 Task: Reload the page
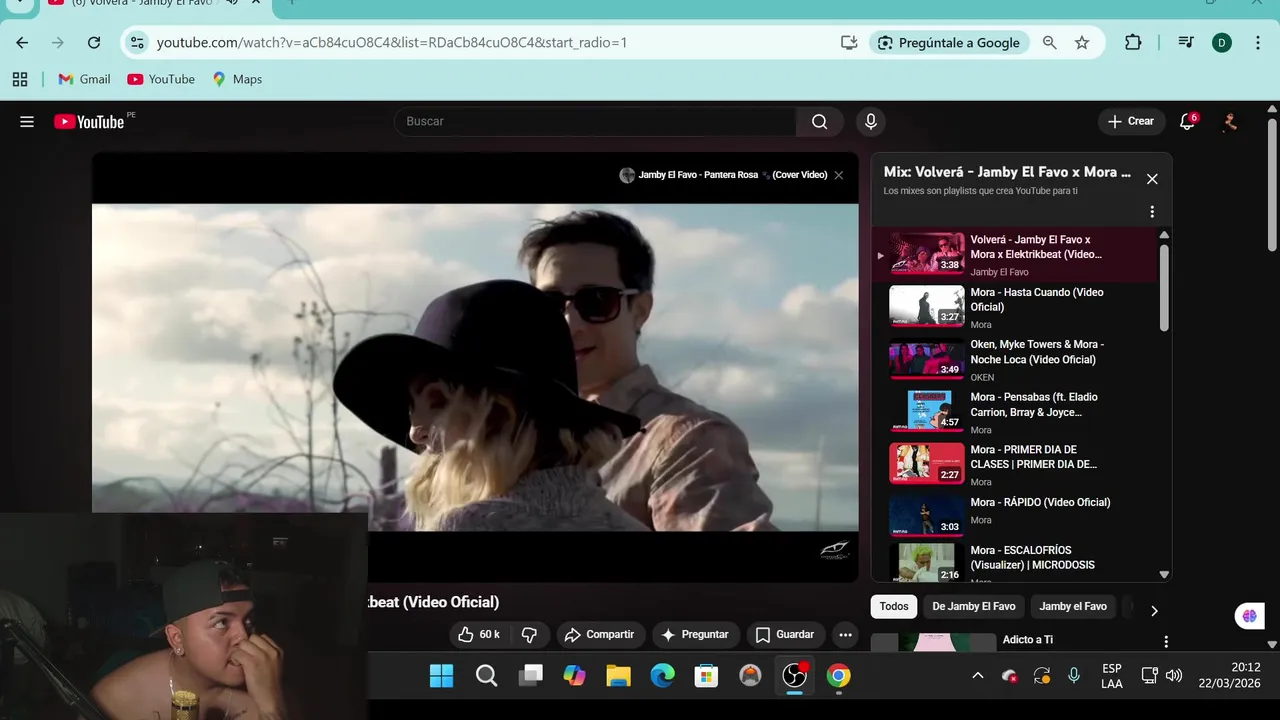tap(94, 42)
